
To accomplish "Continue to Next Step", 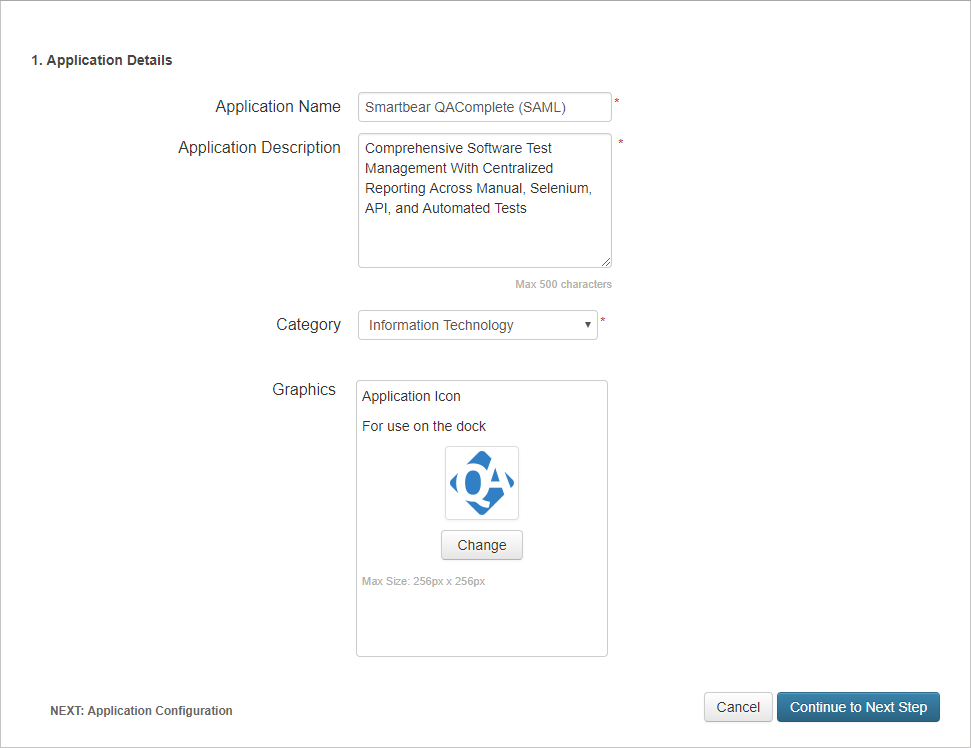I will 858,707.
